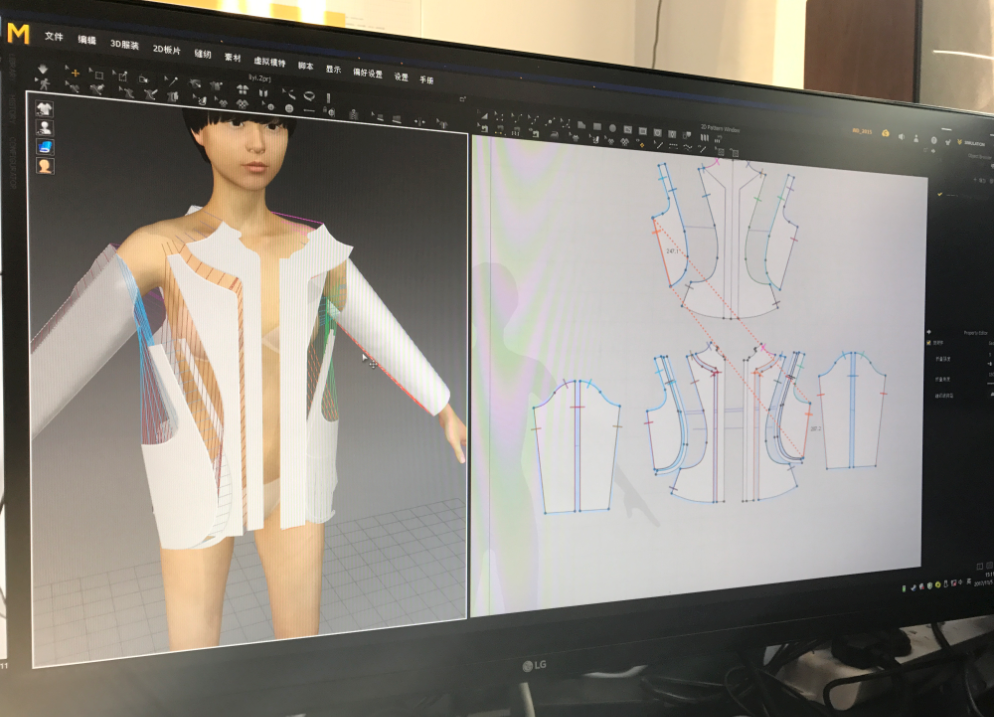The image size is (994, 717).
Task: Open the 编辑 menu
Action: click(x=87, y=40)
